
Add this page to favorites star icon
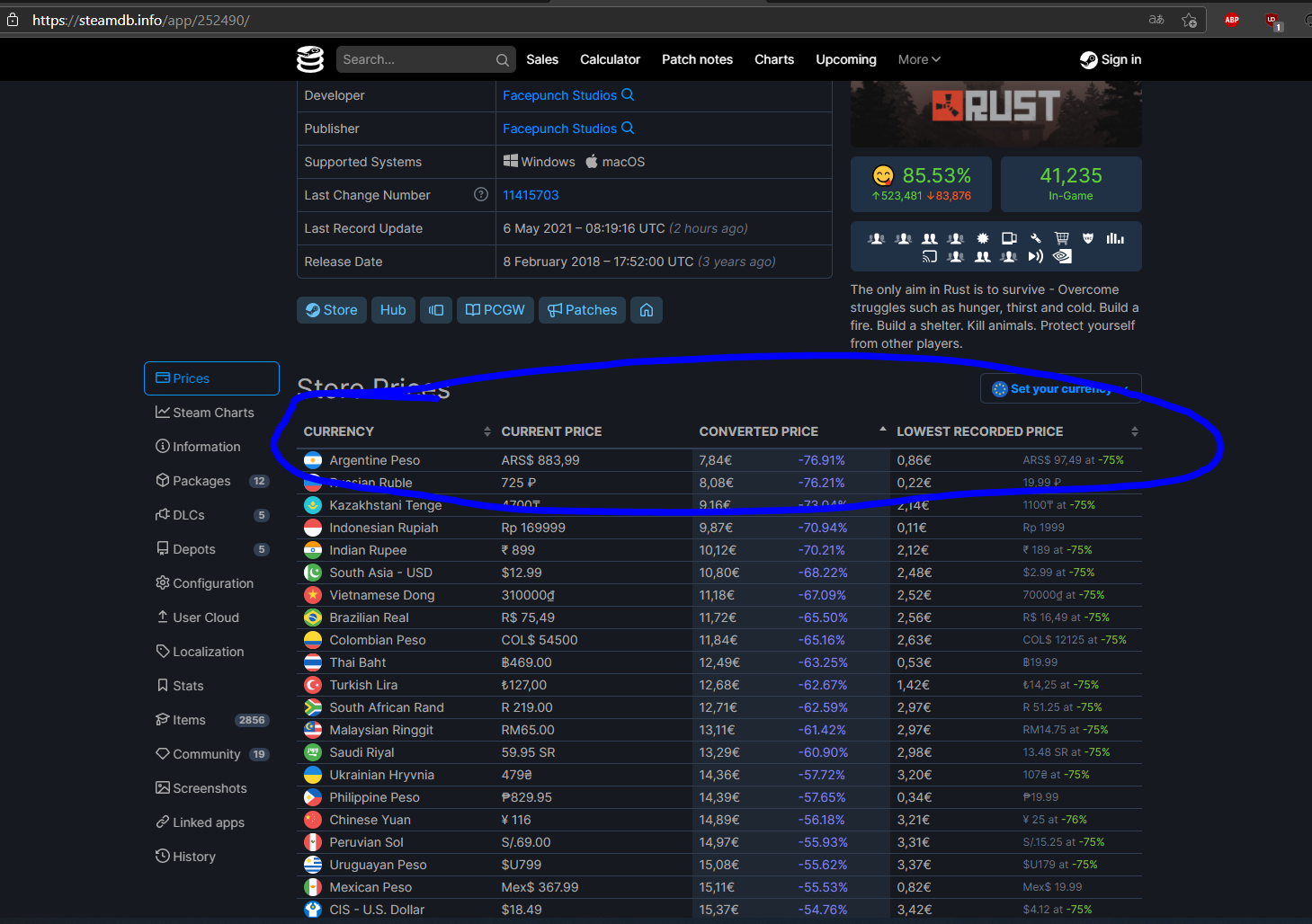[x=1190, y=20]
